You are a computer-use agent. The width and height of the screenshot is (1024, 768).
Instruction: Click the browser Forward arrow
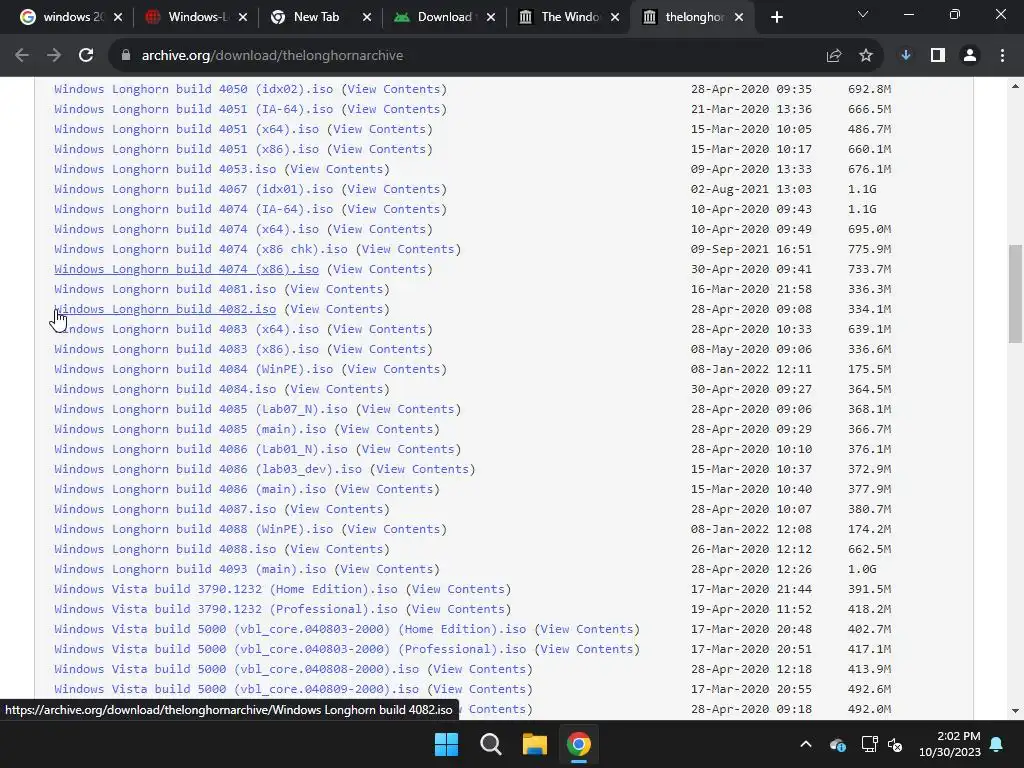[54, 56]
